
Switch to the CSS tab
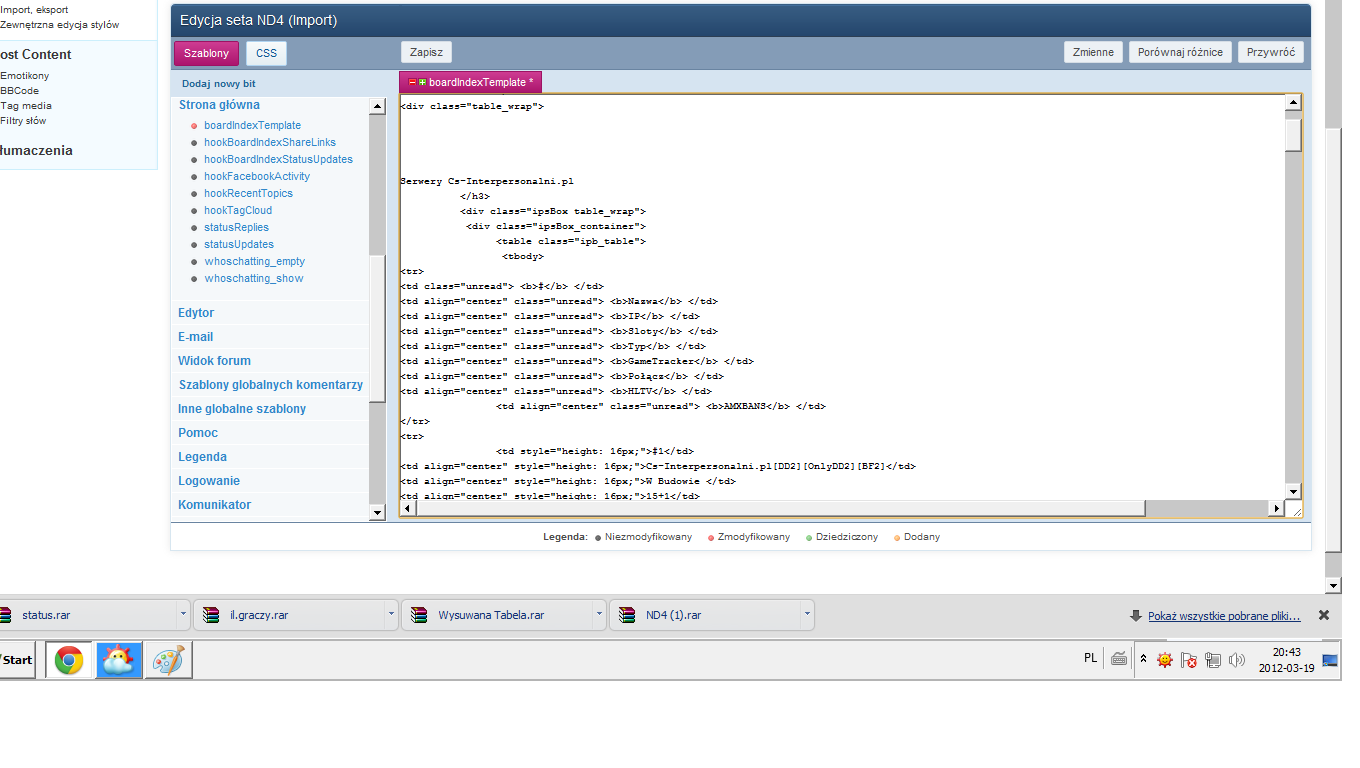(x=266, y=53)
